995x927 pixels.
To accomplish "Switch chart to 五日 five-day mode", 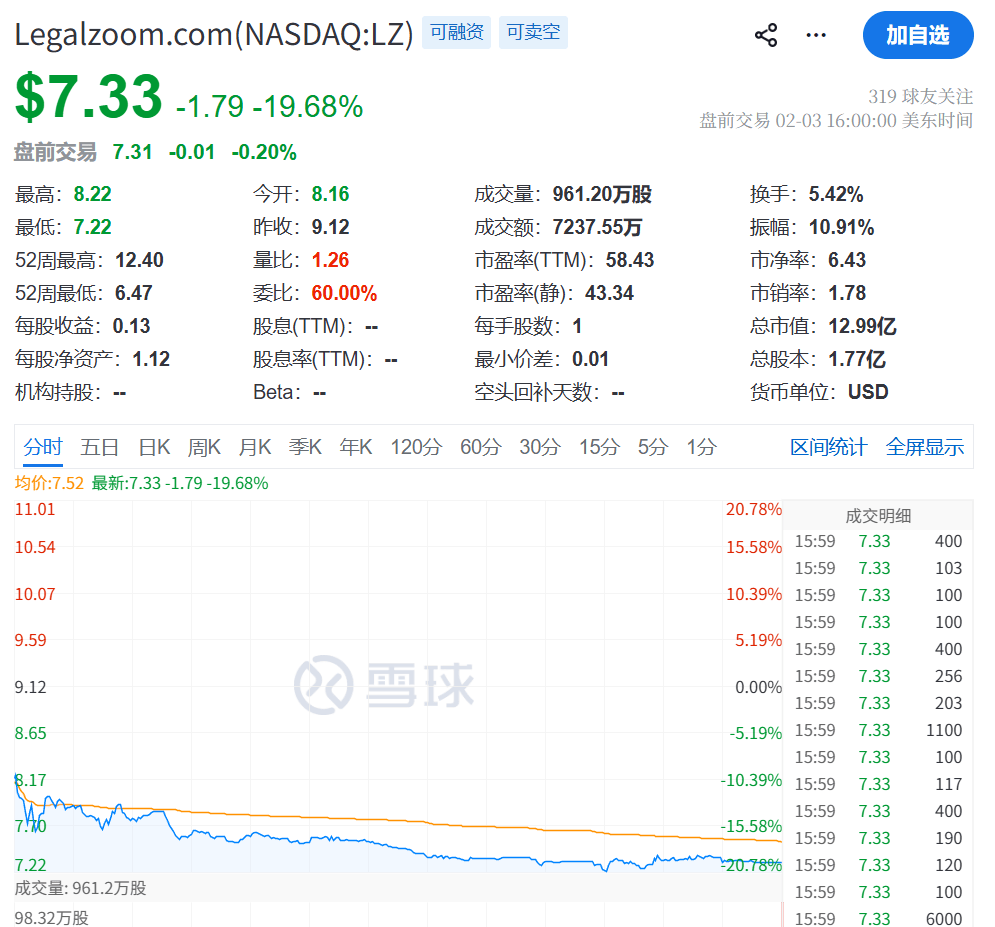I will pyautogui.click(x=99, y=447).
